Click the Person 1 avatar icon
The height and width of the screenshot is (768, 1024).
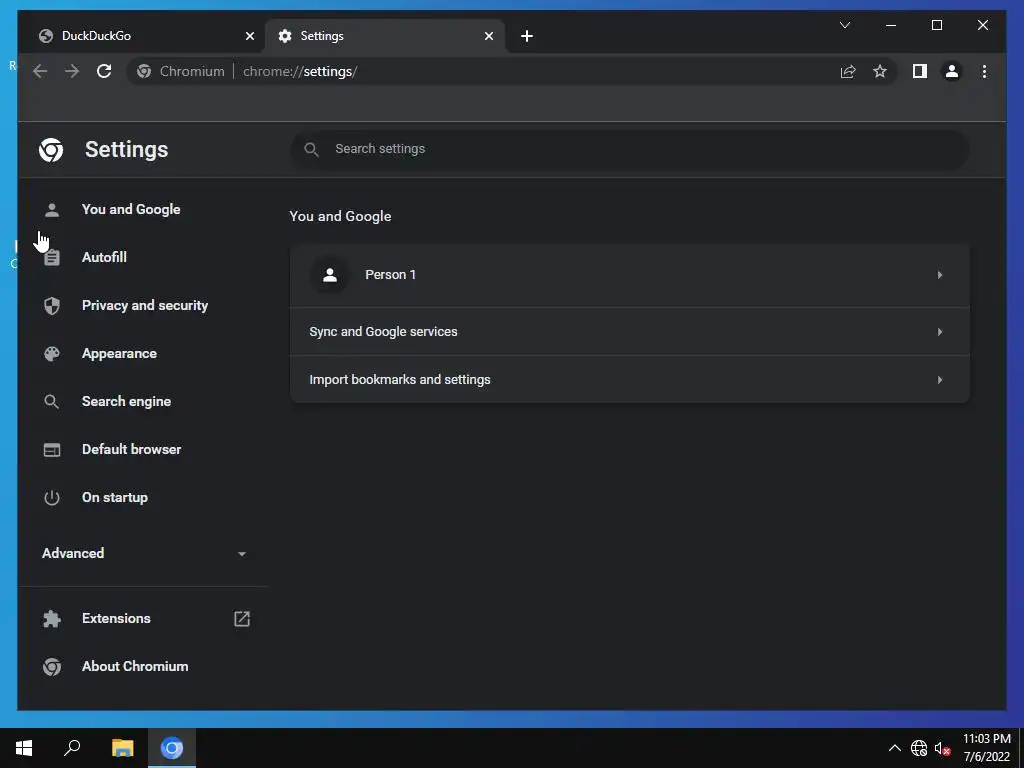[330, 275]
